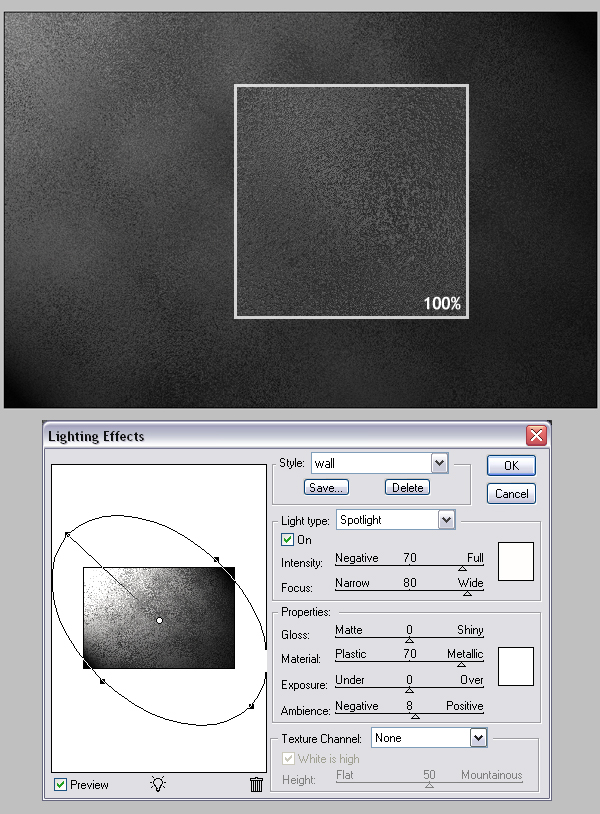The height and width of the screenshot is (814, 600).
Task: Click the Material slider handle
Action: pos(461,664)
